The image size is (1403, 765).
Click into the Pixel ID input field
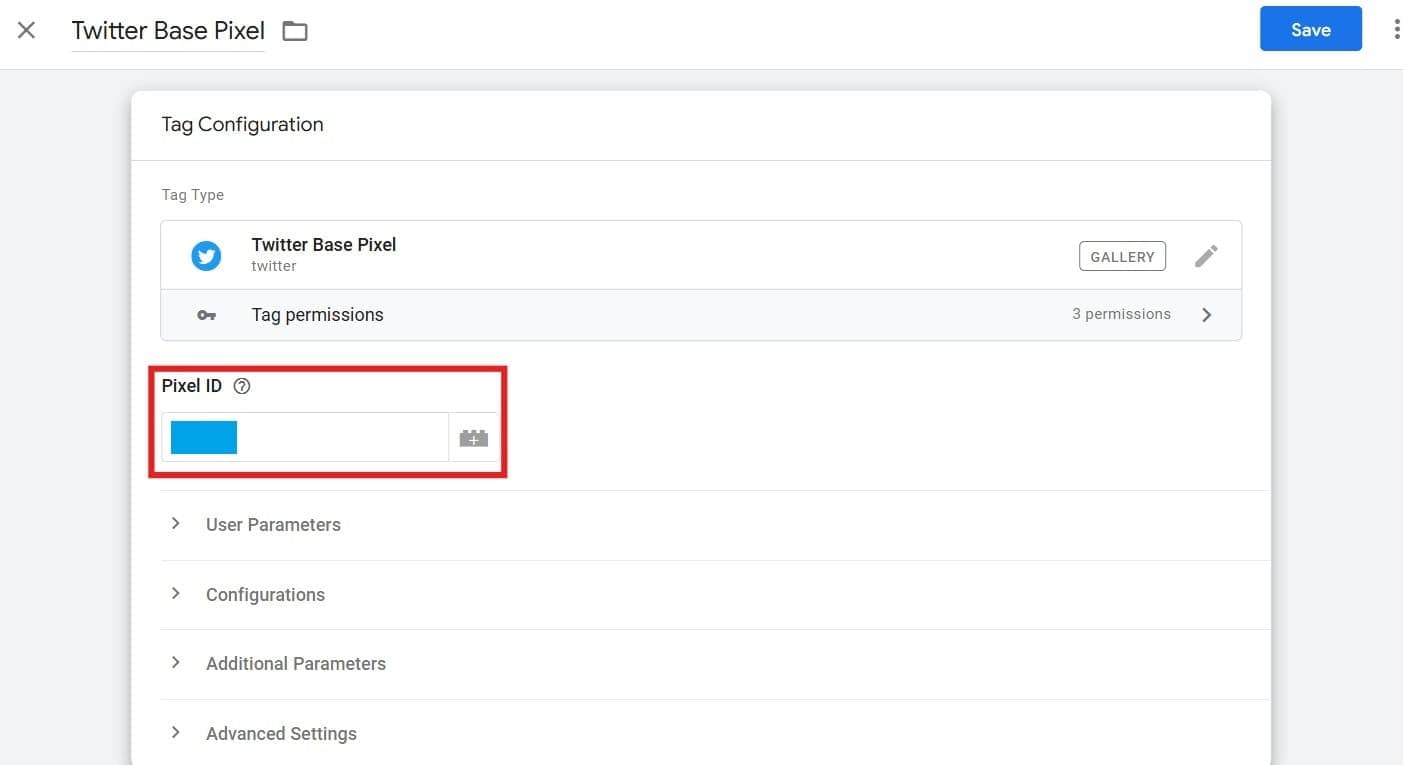click(x=340, y=438)
